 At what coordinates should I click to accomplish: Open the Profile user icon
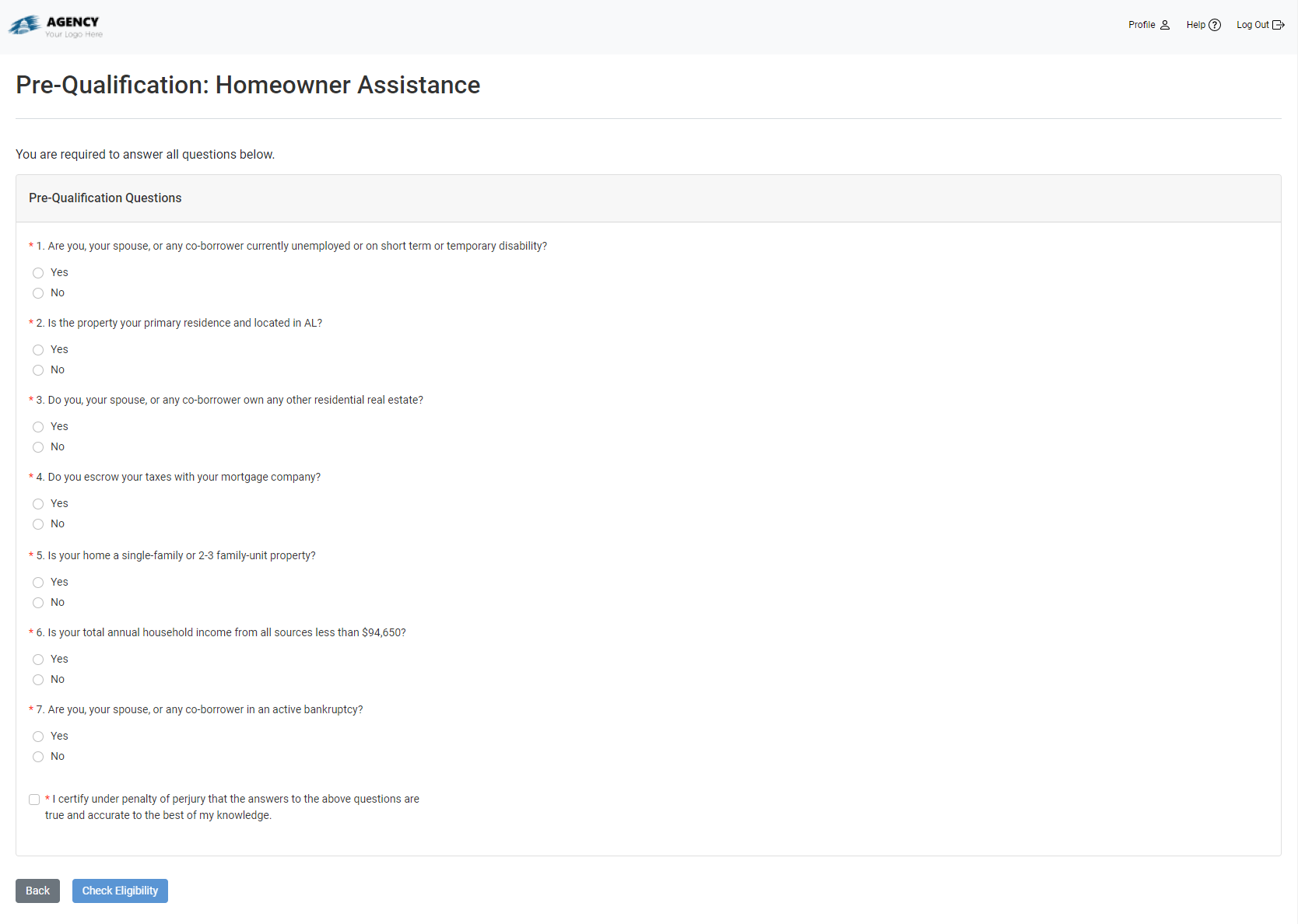click(1164, 25)
